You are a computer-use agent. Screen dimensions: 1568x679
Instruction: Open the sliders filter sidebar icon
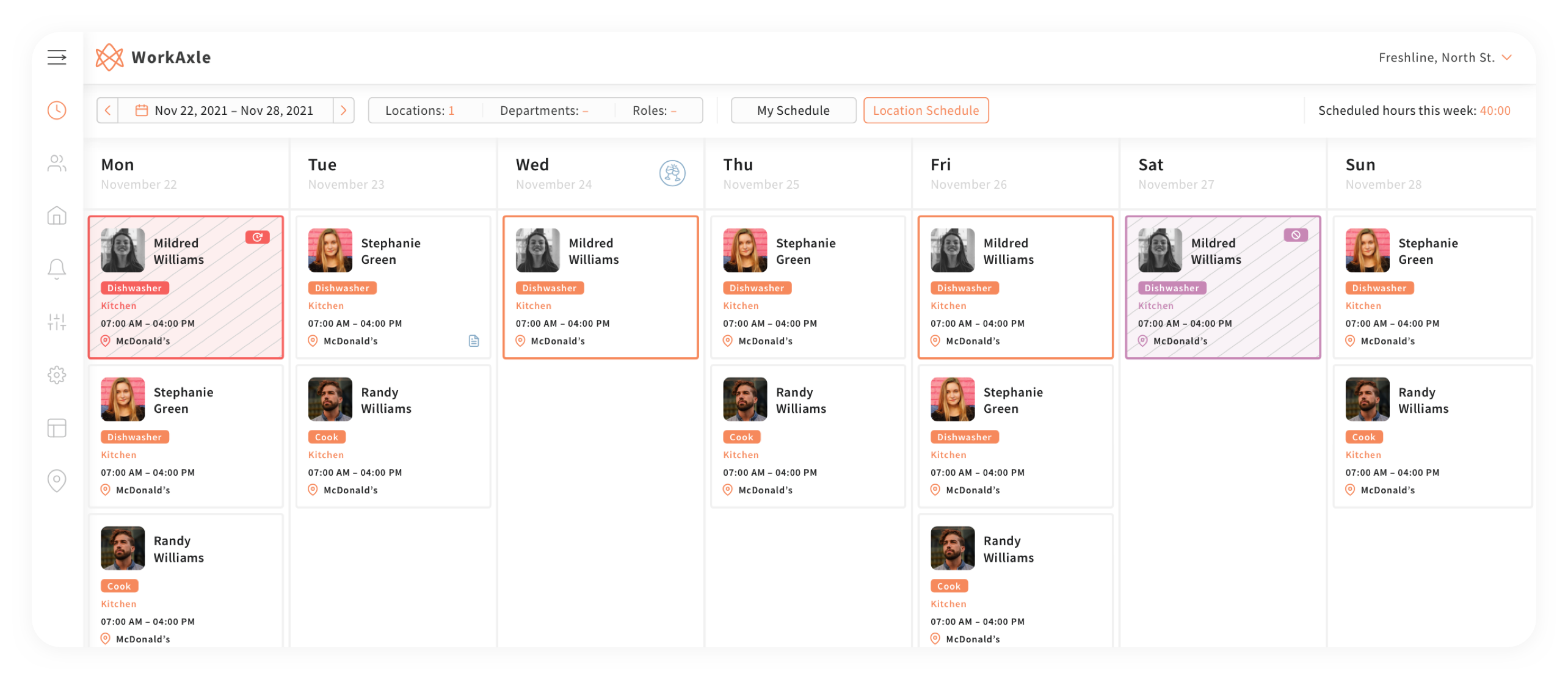tap(57, 322)
